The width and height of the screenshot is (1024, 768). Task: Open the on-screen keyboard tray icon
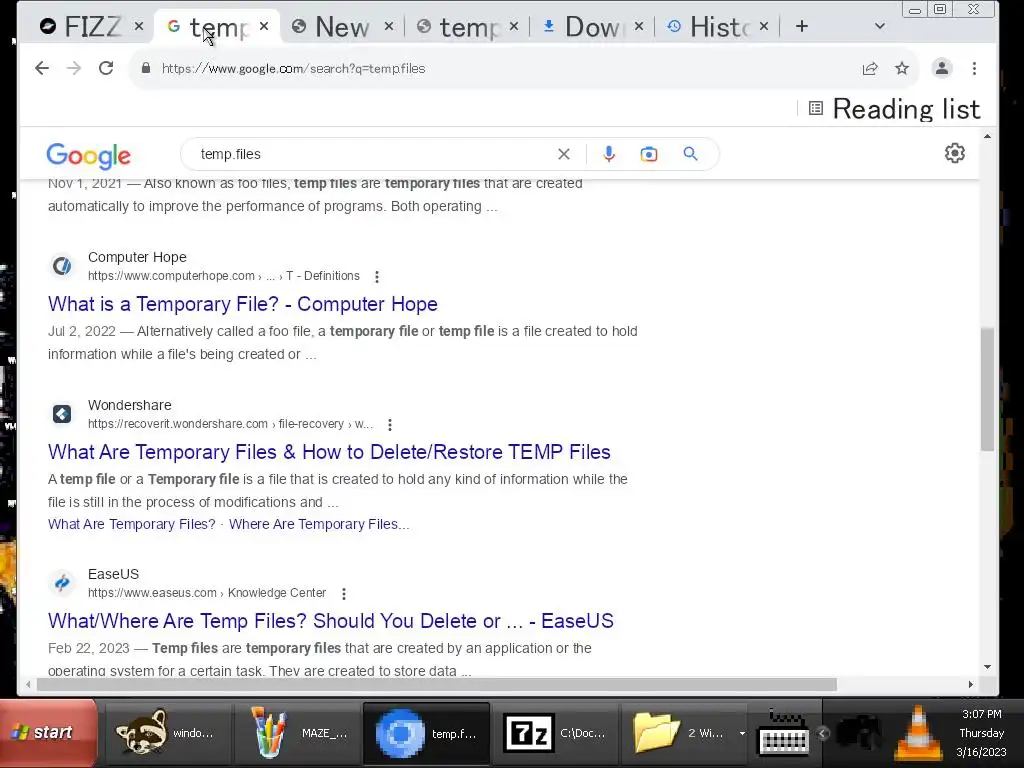(x=784, y=734)
